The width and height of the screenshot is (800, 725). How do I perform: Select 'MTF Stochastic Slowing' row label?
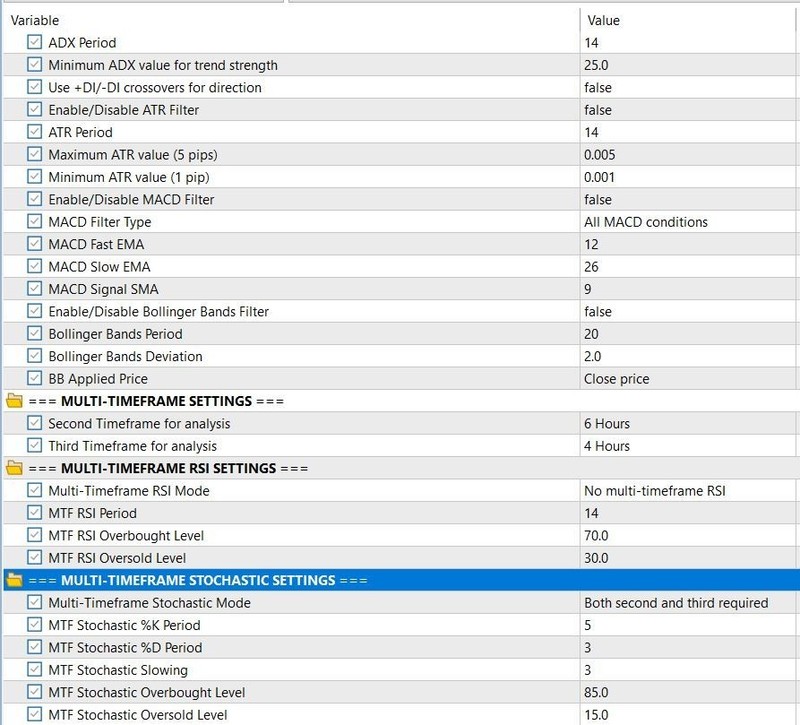pos(118,670)
